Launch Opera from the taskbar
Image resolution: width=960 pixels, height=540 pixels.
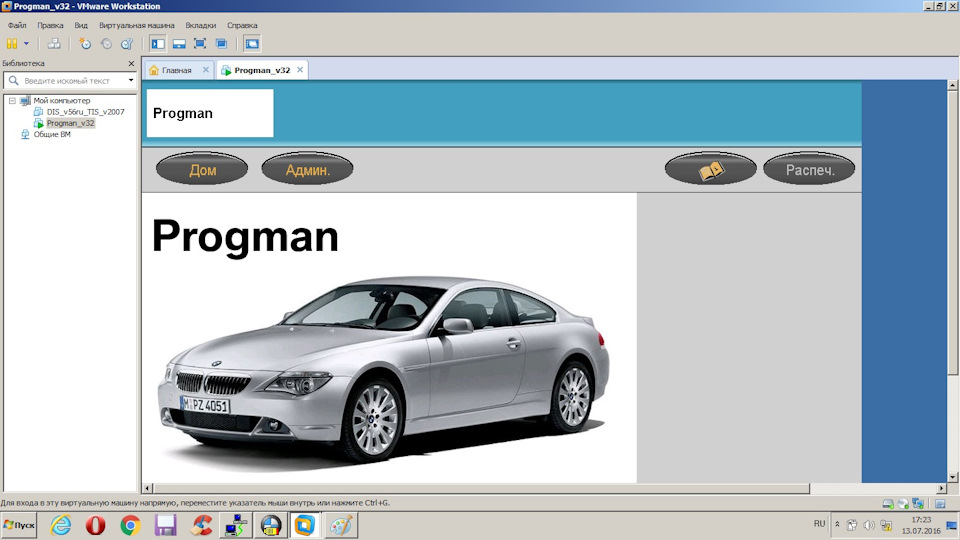[96, 525]
